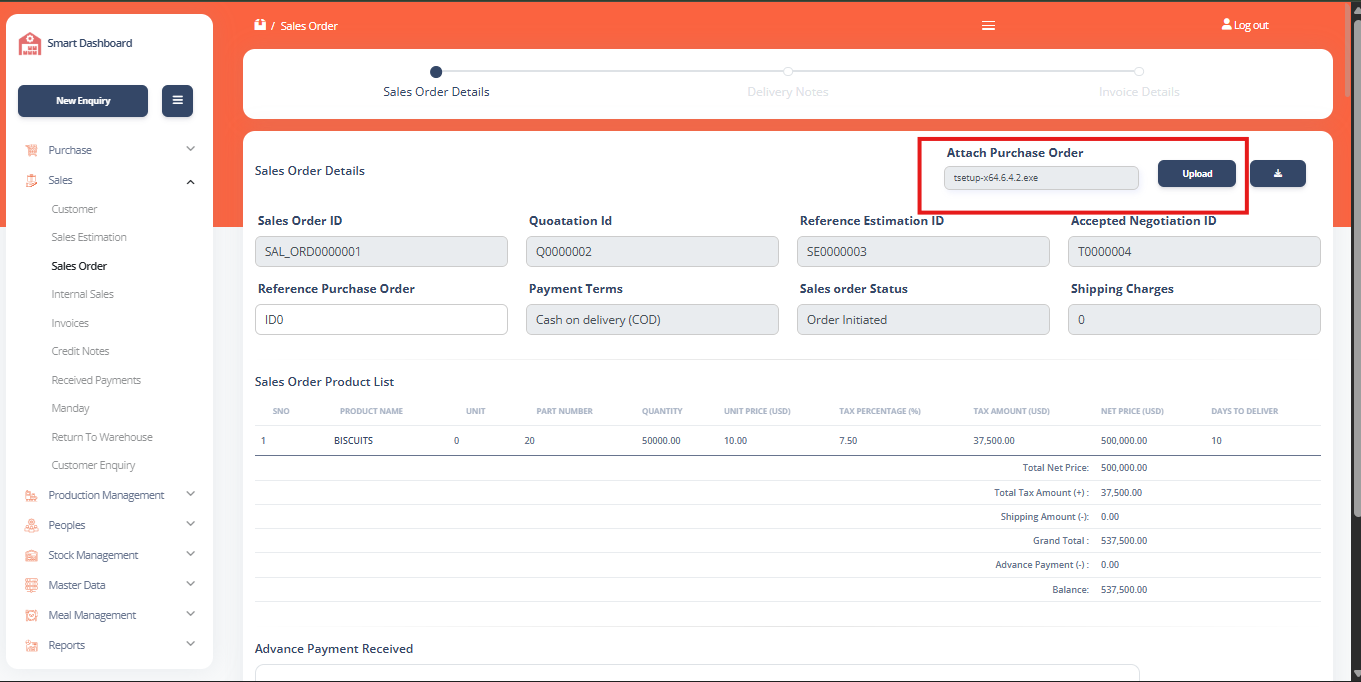The image size is (1361, 682).
Task: Collapse the Sales menu chevron
Action: point(191,181)
